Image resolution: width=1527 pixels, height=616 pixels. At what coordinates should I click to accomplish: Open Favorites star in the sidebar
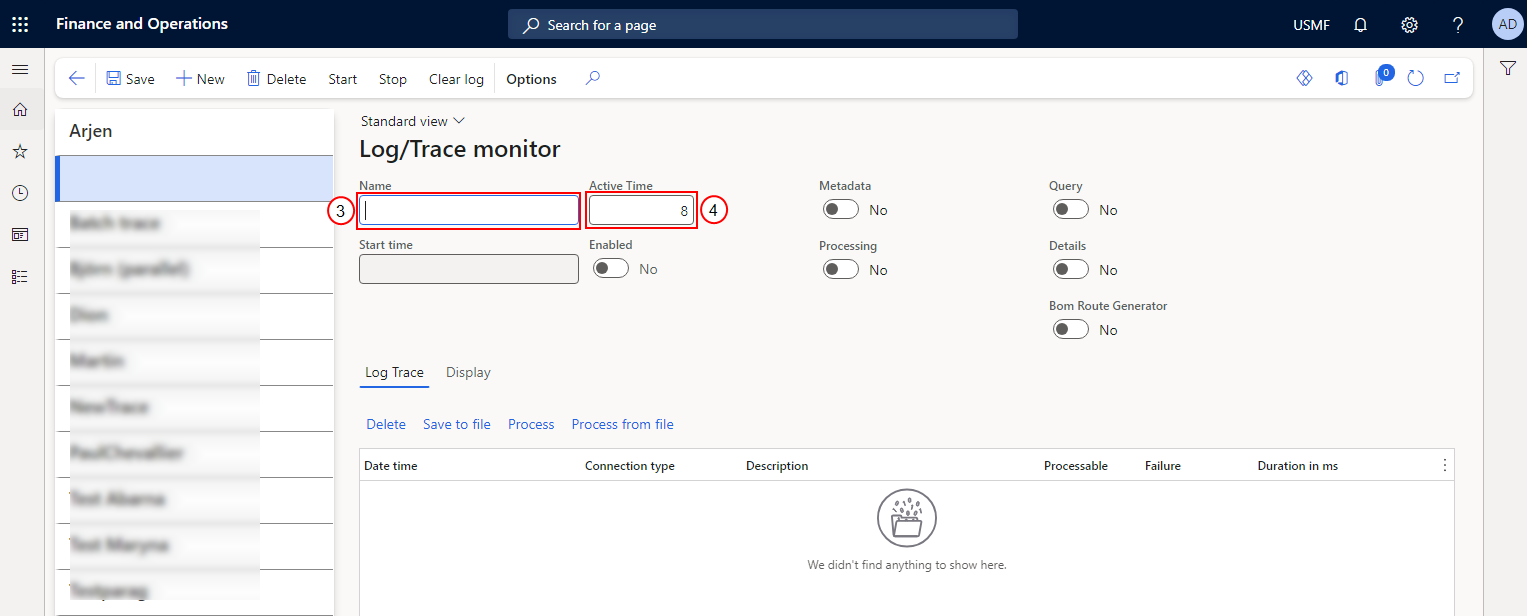click(x=20, y=152)
